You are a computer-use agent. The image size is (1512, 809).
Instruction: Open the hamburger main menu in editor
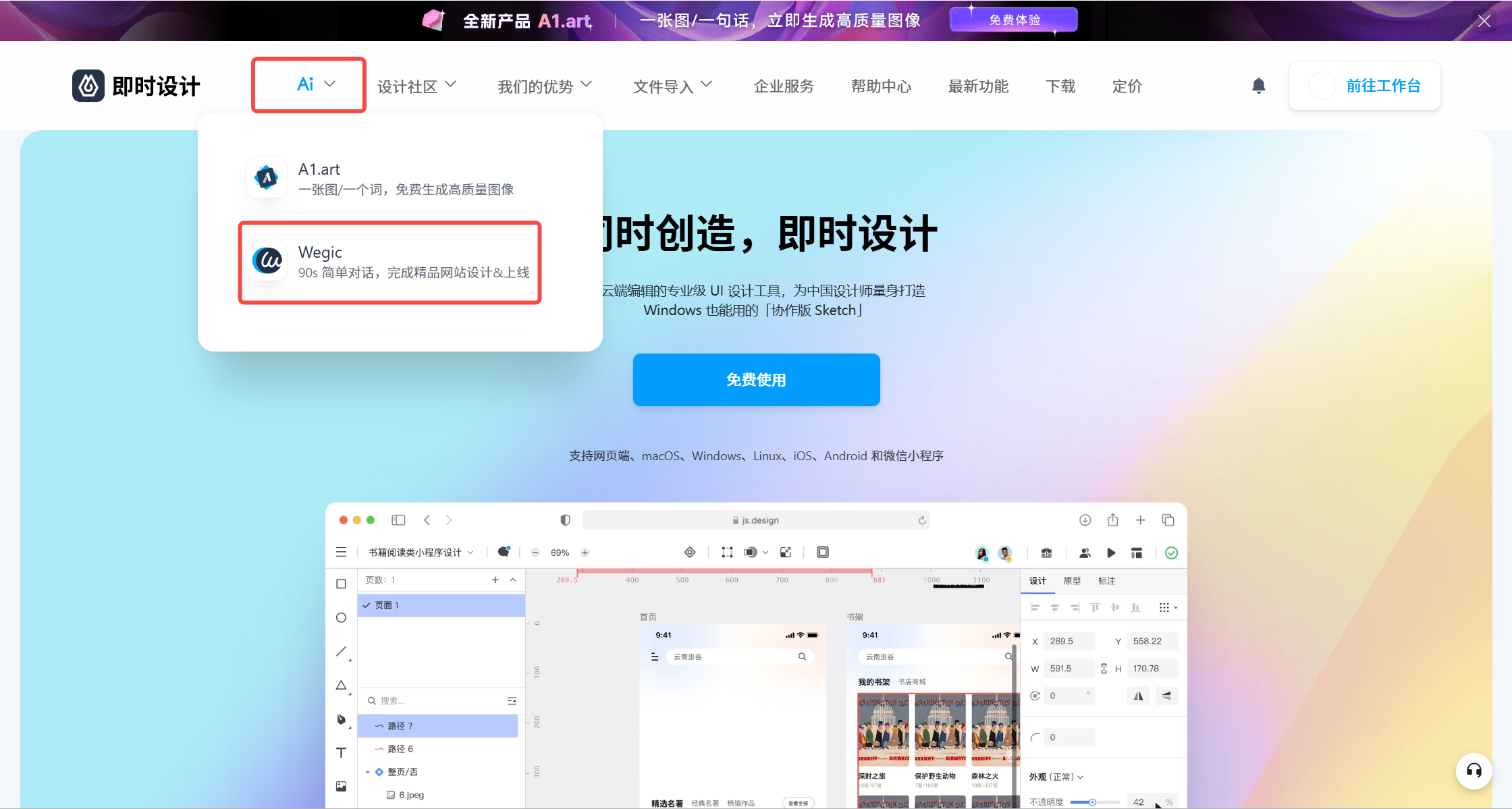(342, 552)
